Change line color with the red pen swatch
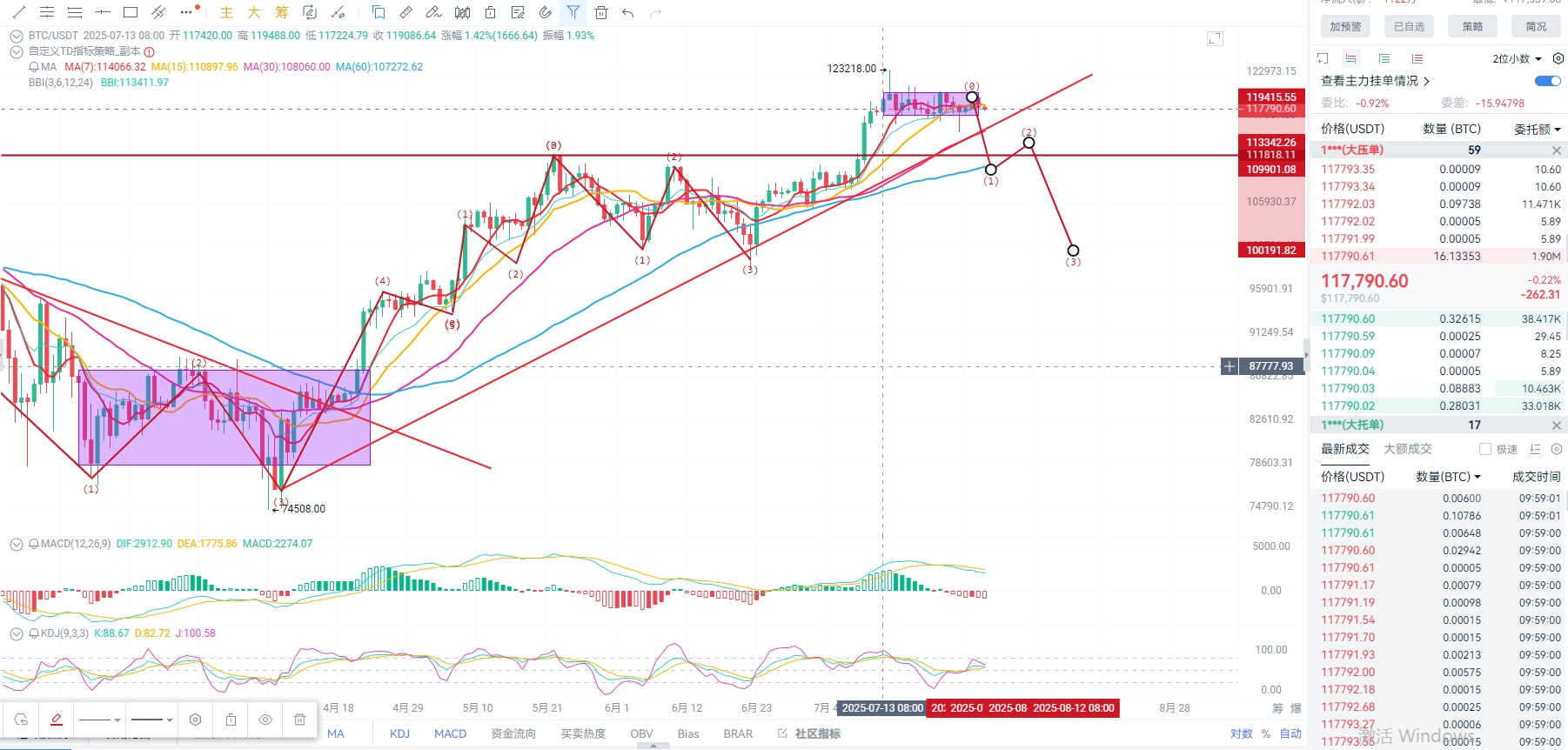The width and height of the screenshot is (1568, 750). point(57,720)
